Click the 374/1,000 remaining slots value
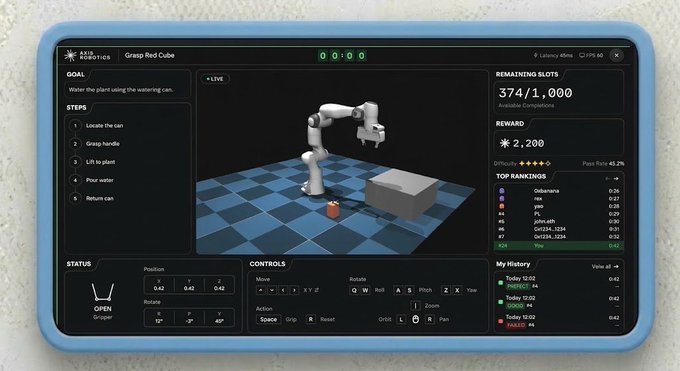 click(535, 93)
